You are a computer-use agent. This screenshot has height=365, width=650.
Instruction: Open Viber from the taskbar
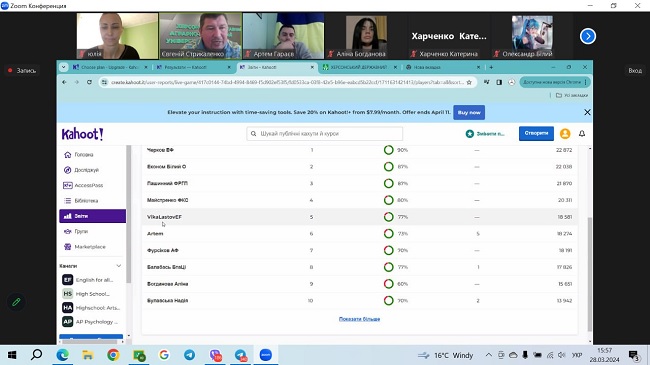[215, 355]
